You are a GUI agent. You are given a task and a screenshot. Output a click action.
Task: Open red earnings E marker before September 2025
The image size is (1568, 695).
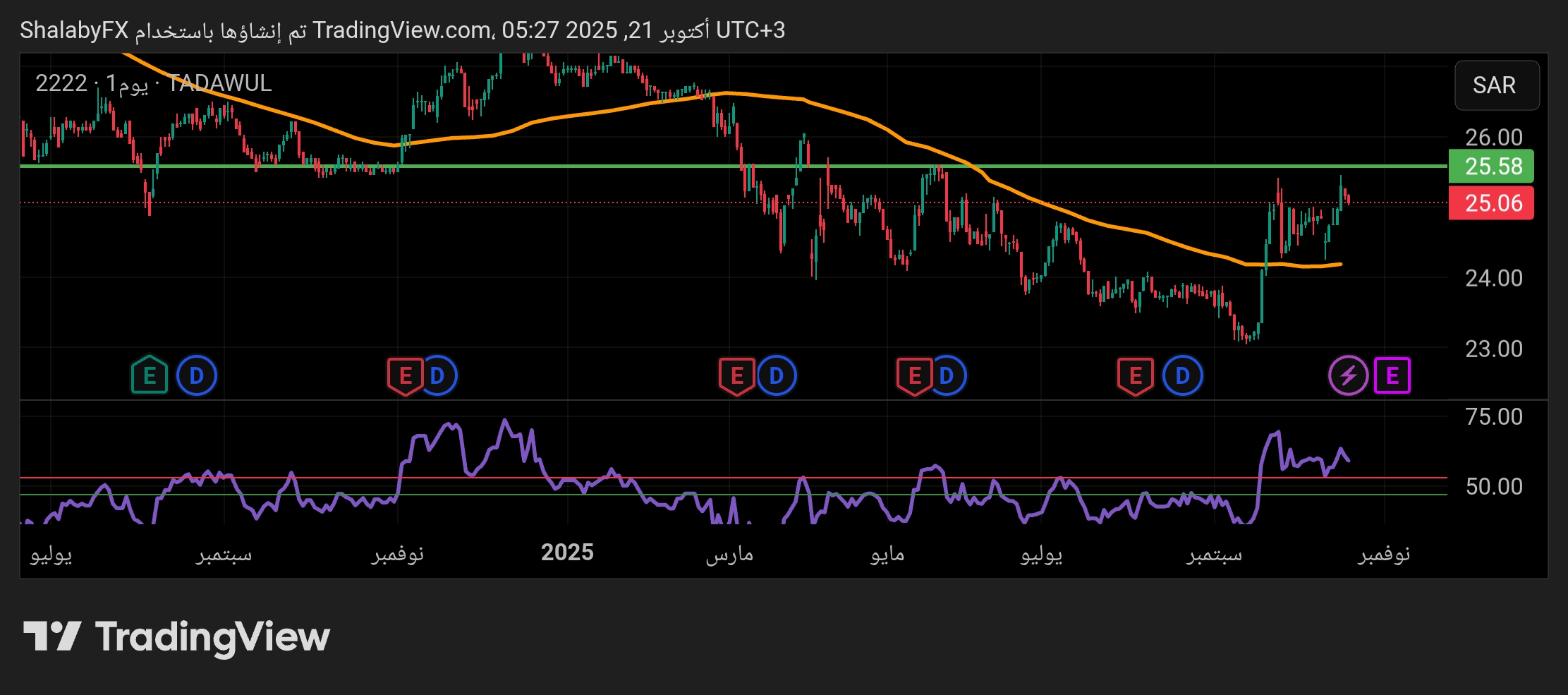pos(1135,375)
